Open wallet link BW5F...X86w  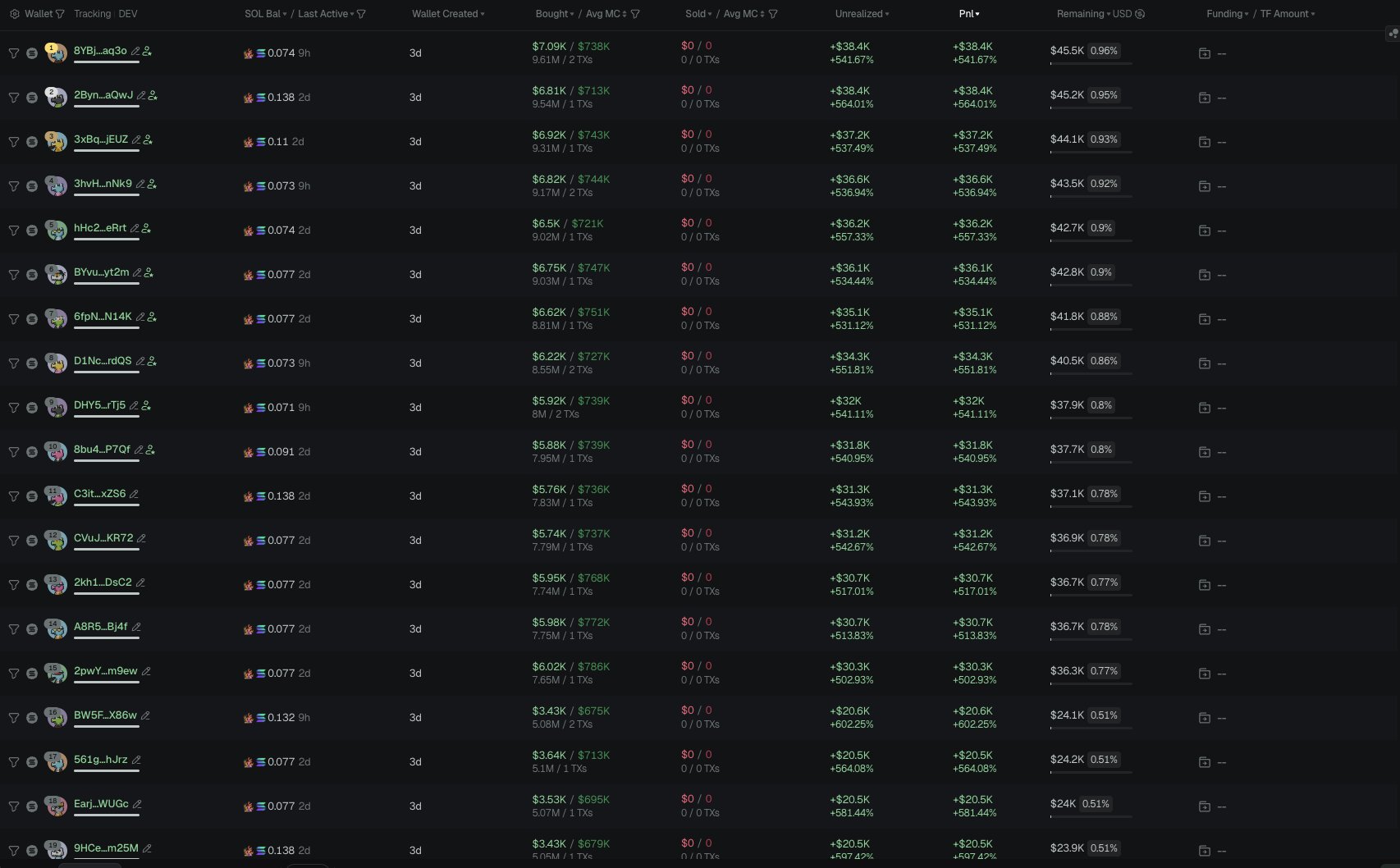(105, 715)
